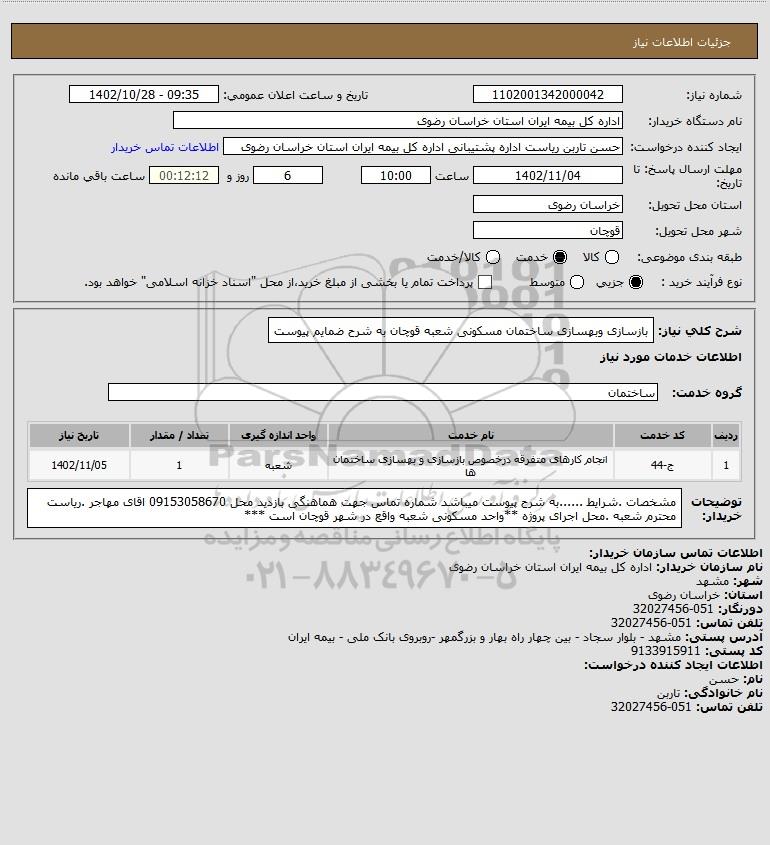The height and width of the screenshot is (845, 770).
Task: Open the اطلاعات تماس خریدار link
Action: tap(165, 147)
